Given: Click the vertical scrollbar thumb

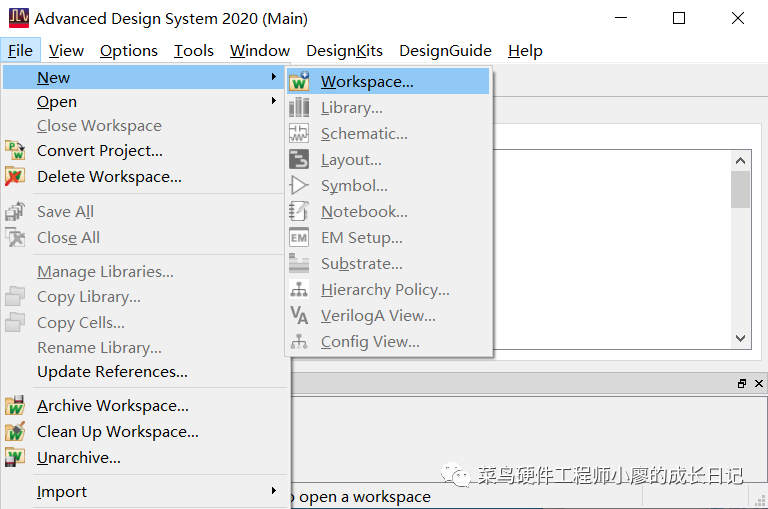Looking at the screenshot, I should [x=741, y=189].
